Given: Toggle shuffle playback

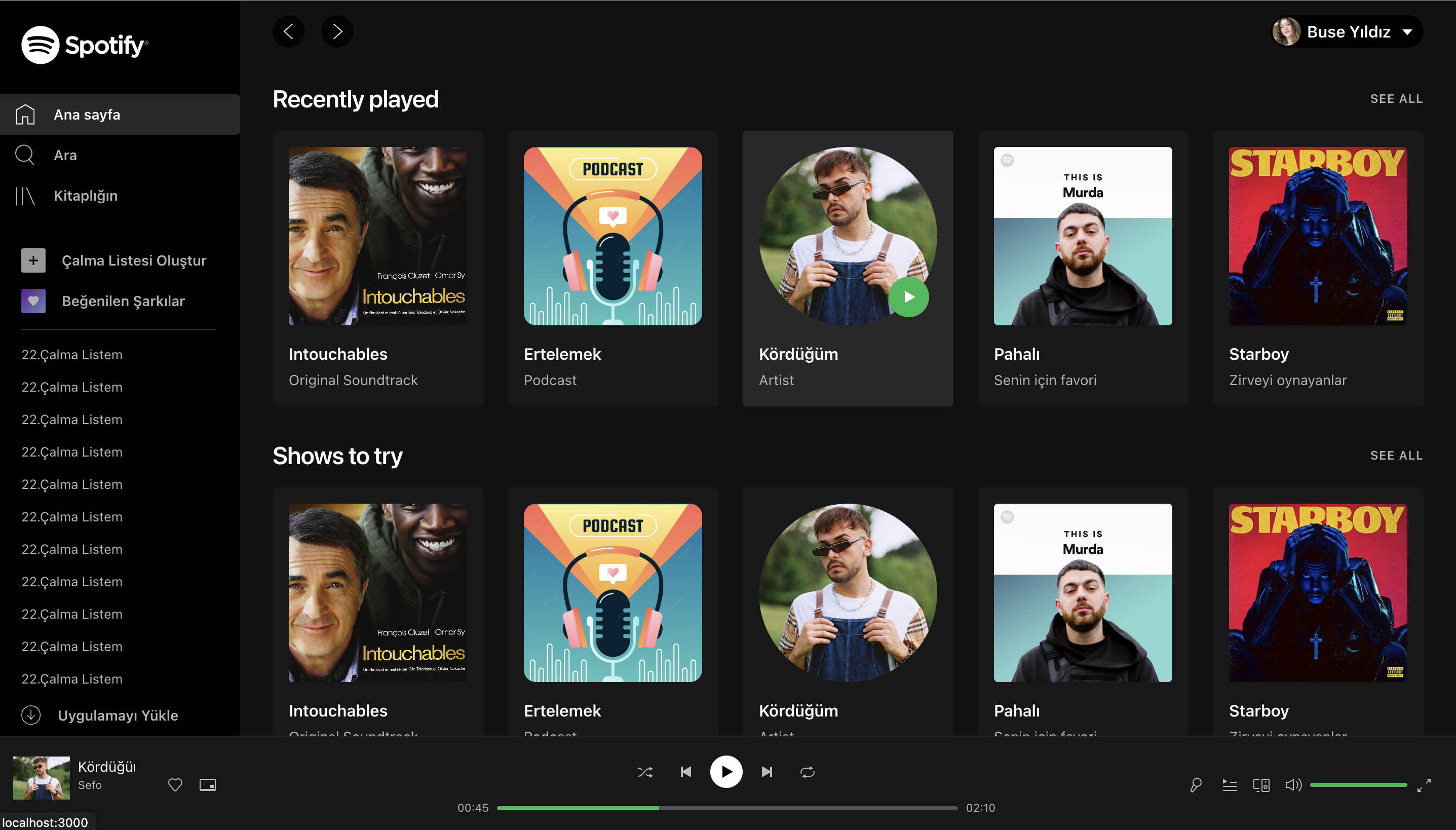Looking at the screenshot, I should pyautogui.click(x=645, y=772).
